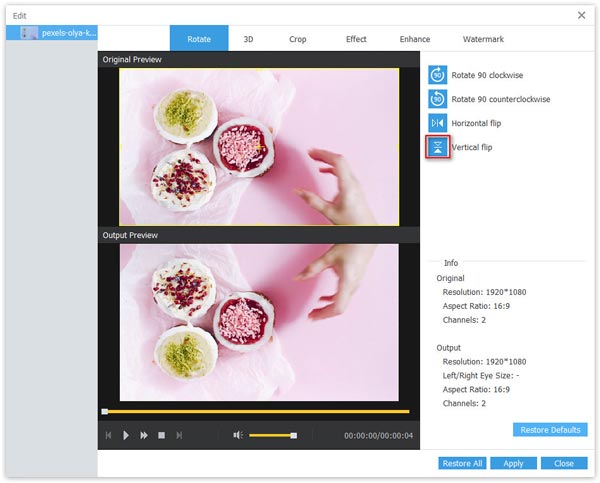This screenshot has height=483, width=600.
Task: Open the Watermark tab
Action: (483, 39)
